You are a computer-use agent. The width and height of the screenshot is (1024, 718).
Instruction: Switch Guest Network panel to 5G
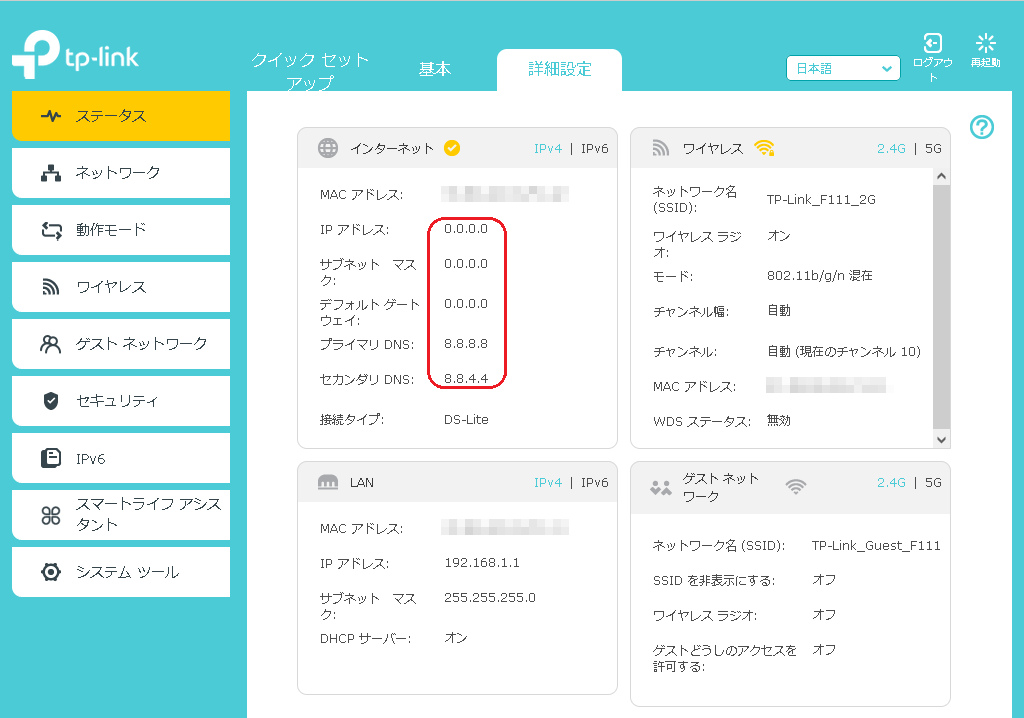point(933,482)
